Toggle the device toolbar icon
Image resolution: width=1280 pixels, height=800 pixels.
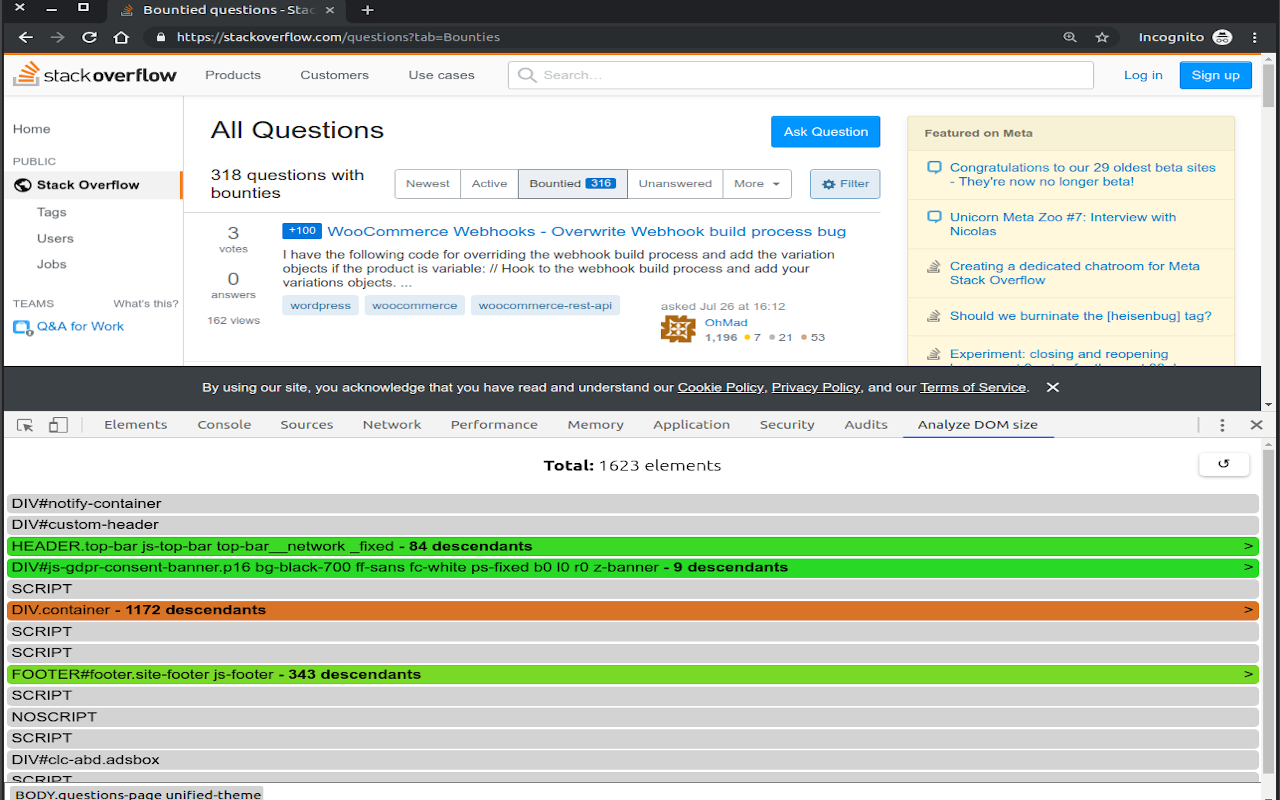tap(58, 425)
